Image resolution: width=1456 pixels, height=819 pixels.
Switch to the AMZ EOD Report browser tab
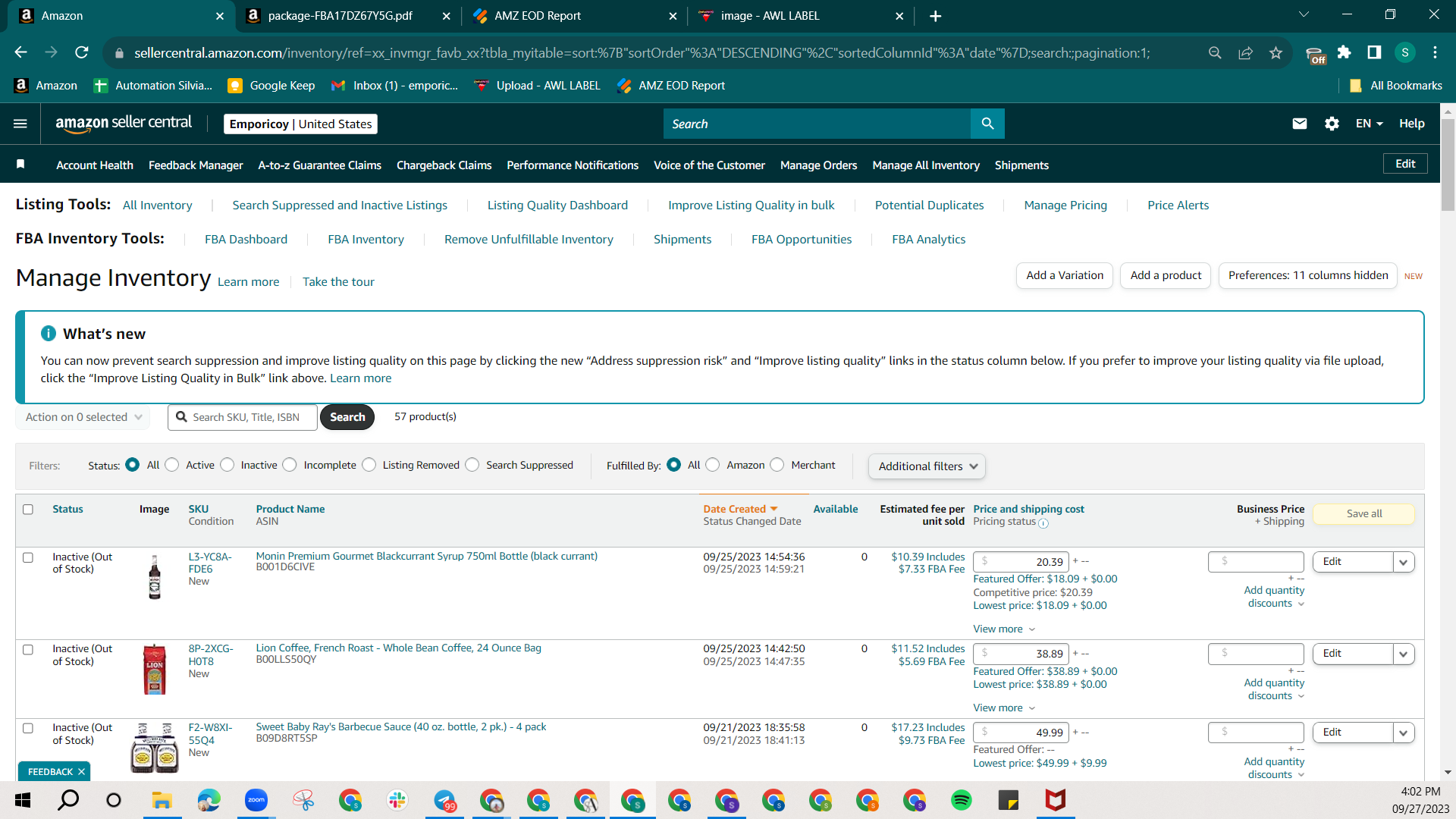pos(574,16)
